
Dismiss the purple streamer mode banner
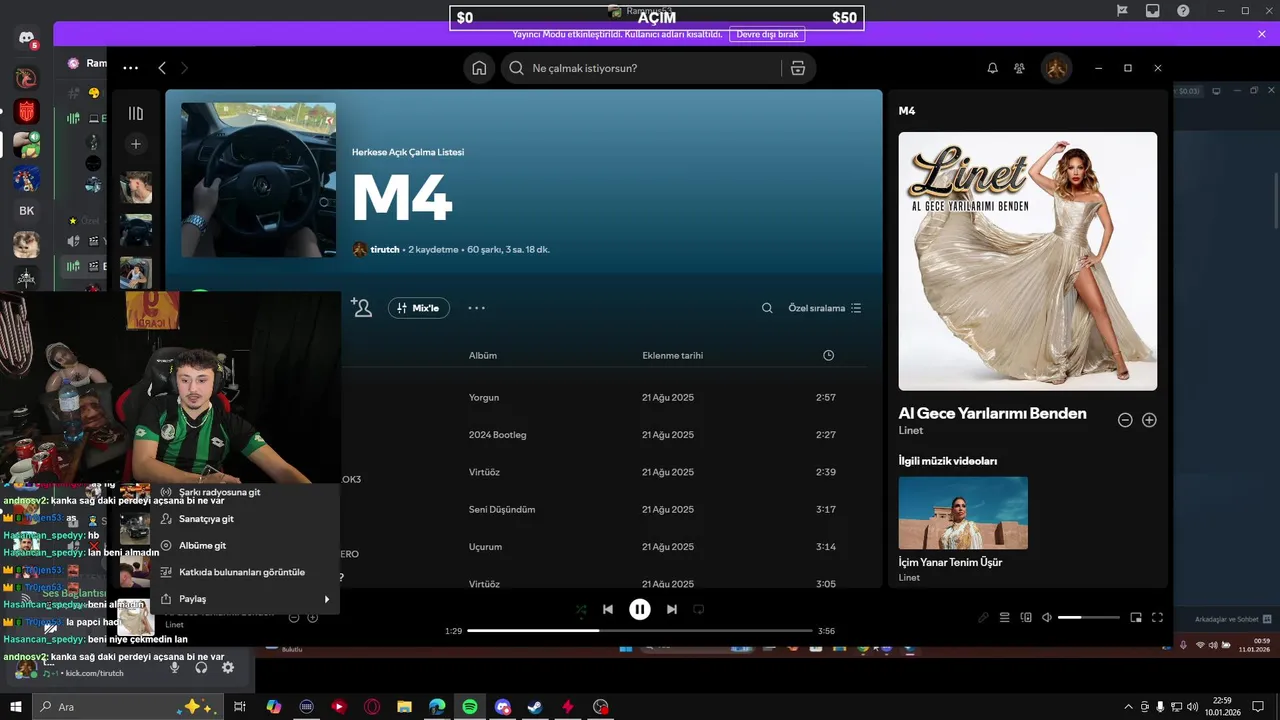click(x=1262, y=34)
